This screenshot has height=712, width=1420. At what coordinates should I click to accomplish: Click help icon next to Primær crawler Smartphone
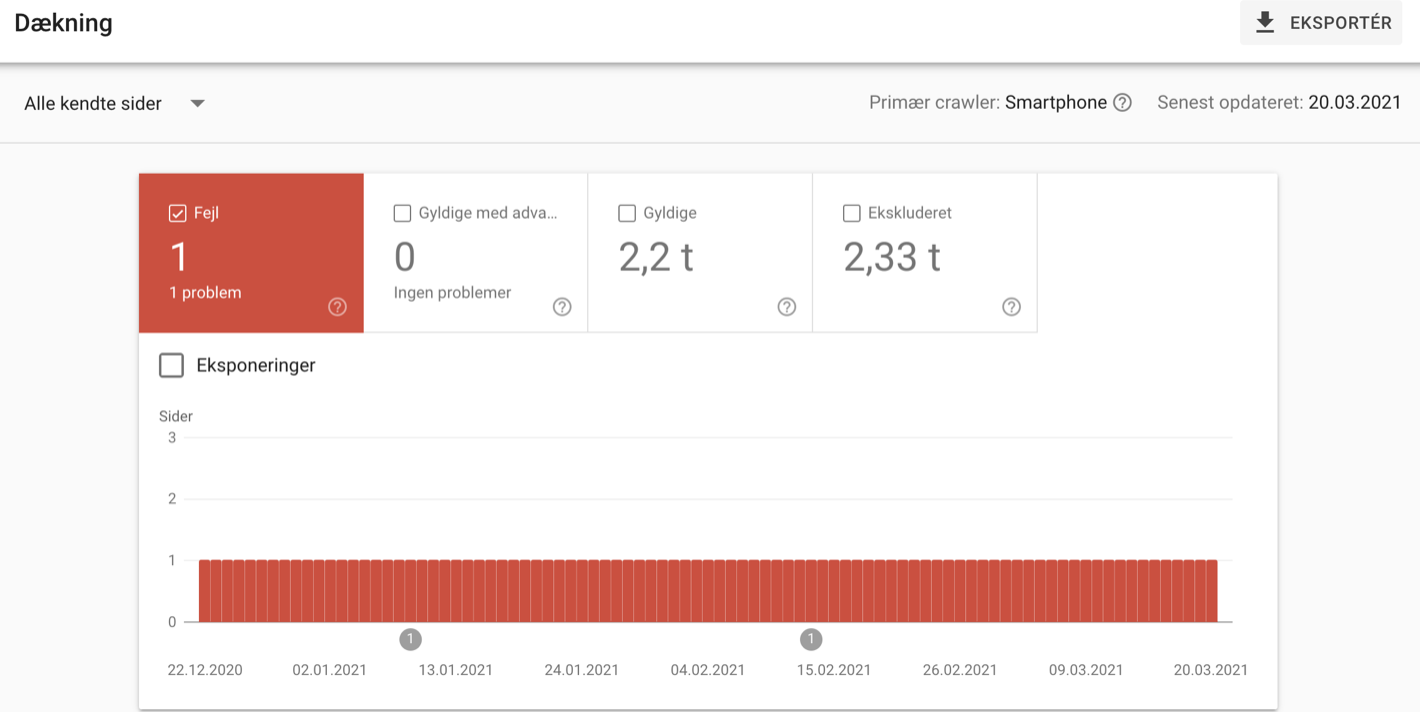click(x=1122, y=103)
